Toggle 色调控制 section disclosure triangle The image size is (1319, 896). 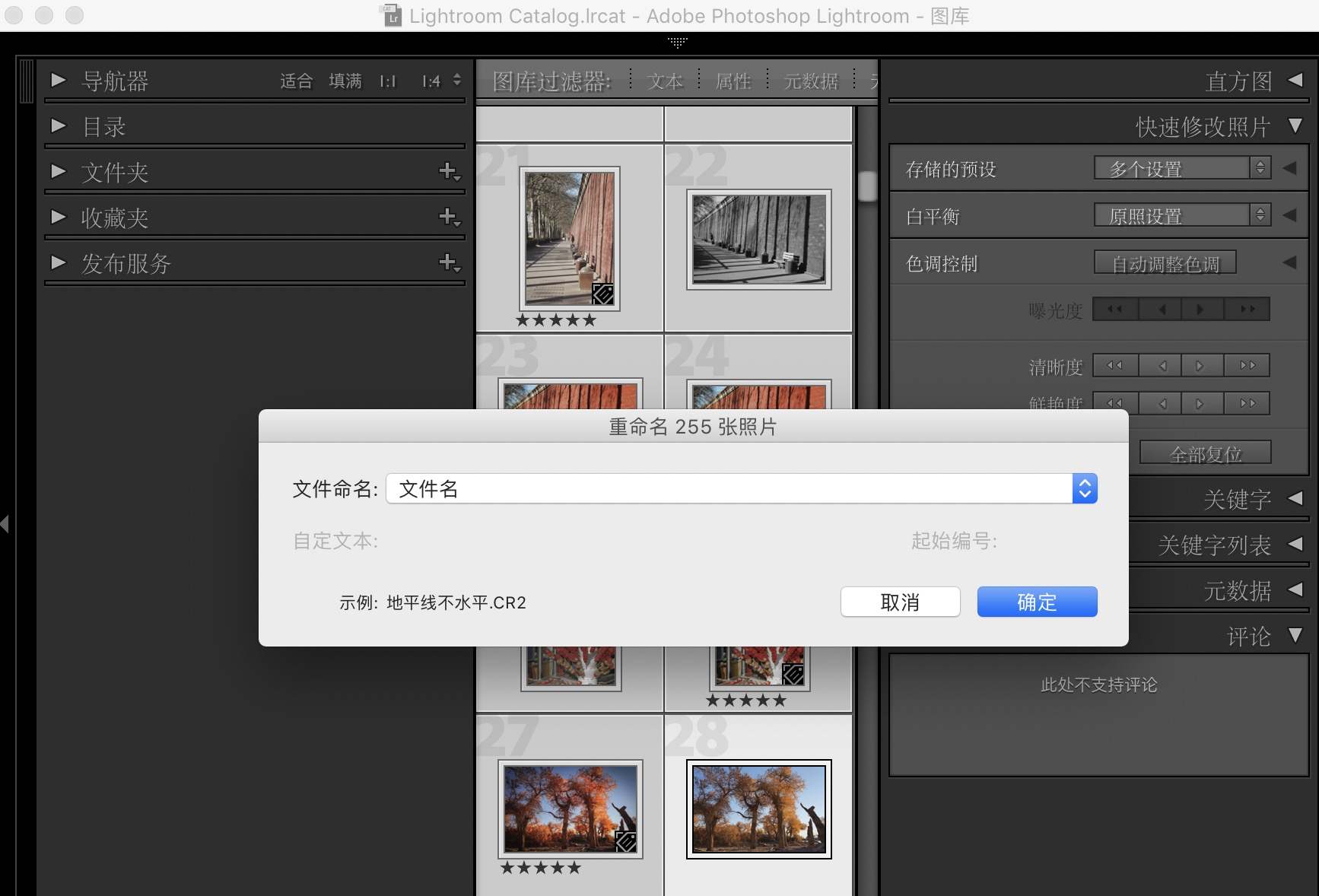tap(1289, 262)
